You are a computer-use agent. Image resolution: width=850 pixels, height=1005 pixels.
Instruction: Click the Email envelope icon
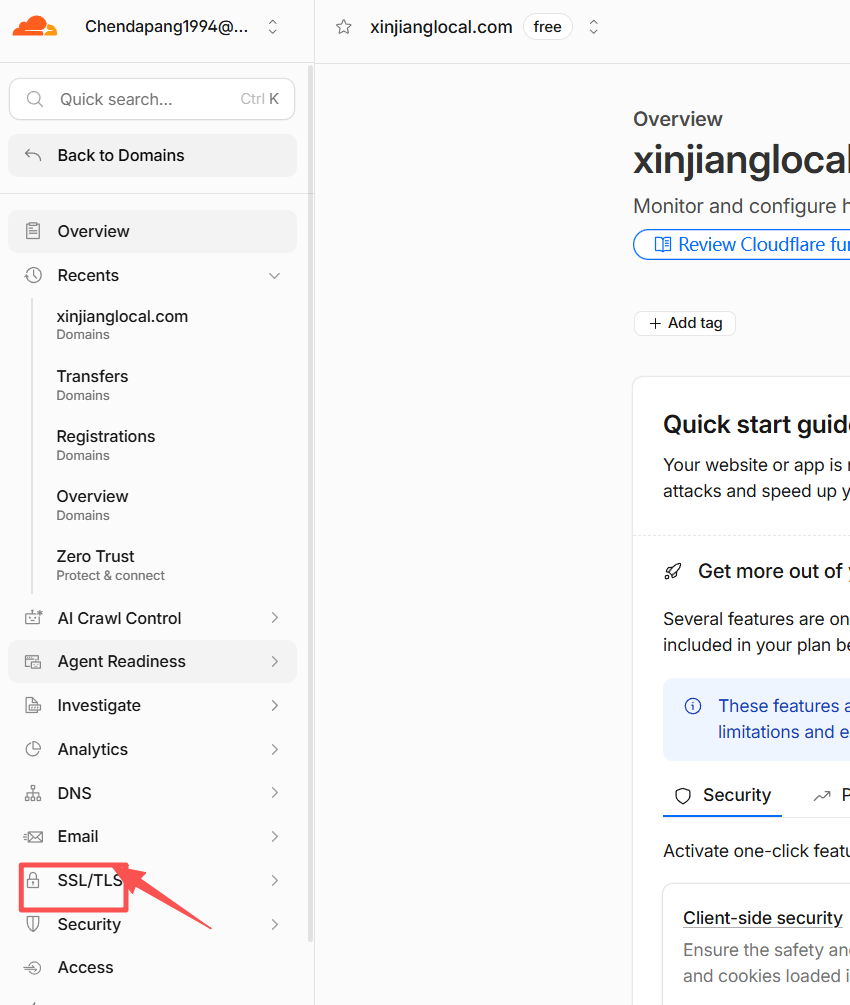click(x=33, y=836)
